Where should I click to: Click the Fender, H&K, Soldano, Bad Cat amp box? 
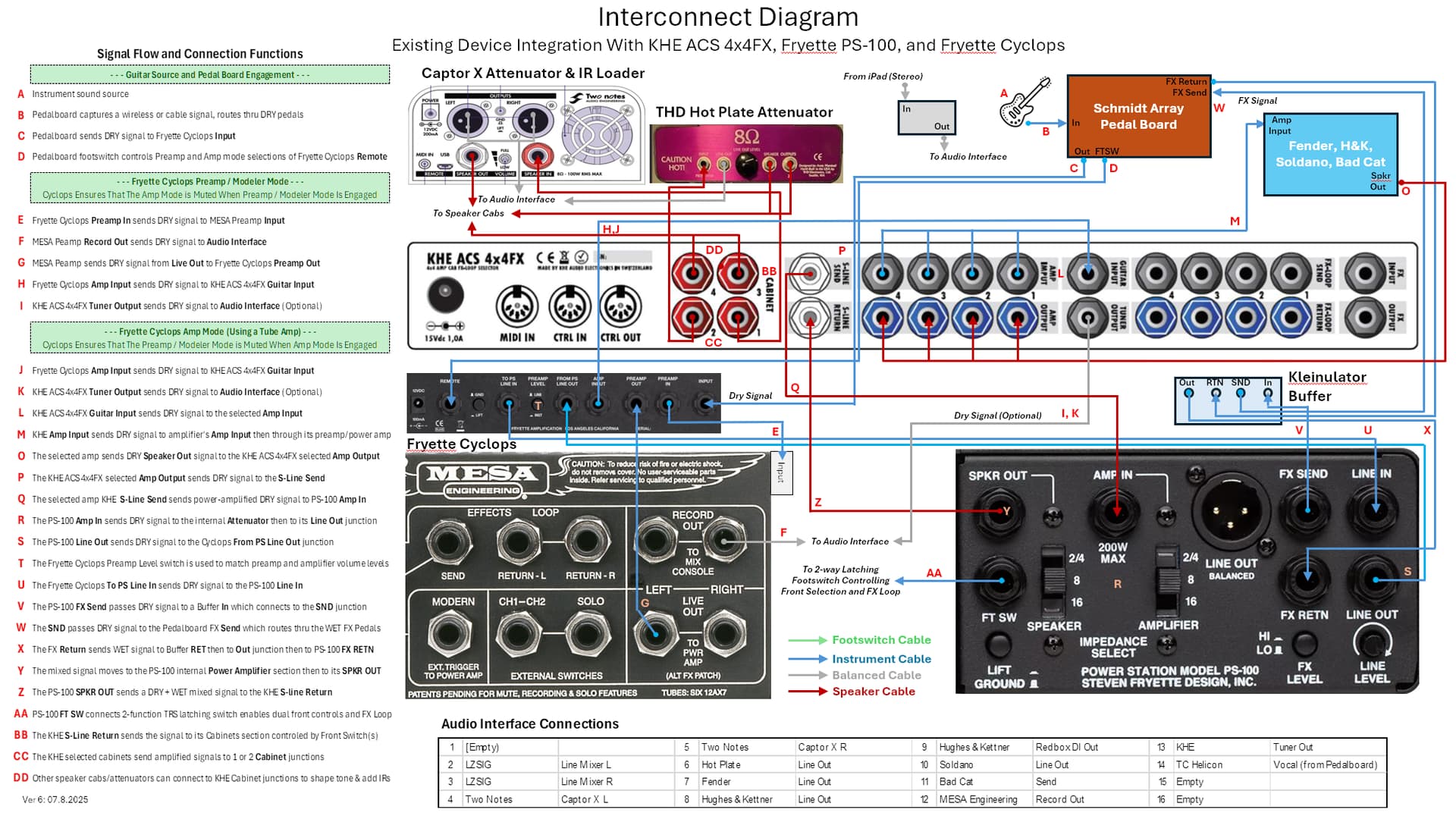[x=1330, y=154]
